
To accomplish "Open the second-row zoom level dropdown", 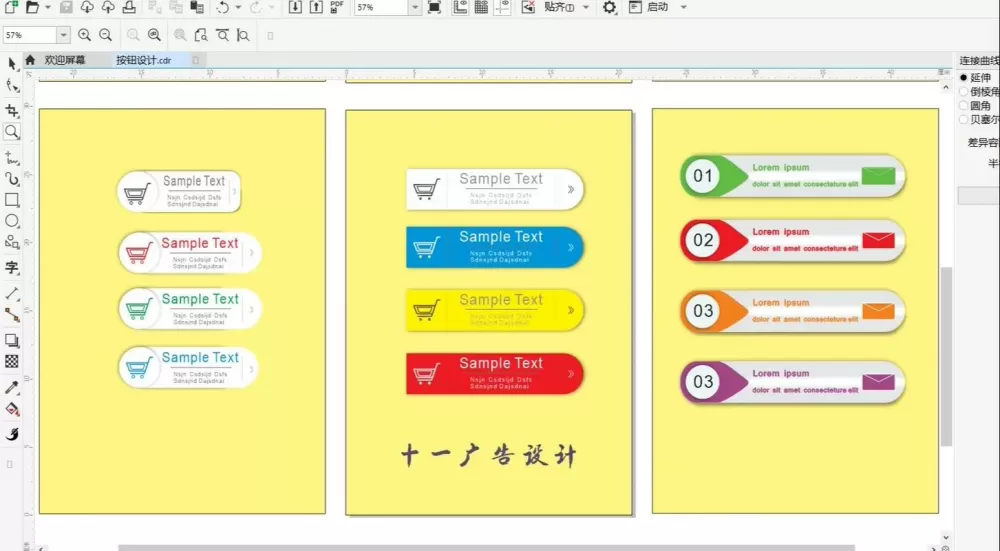I will (63, 35).
